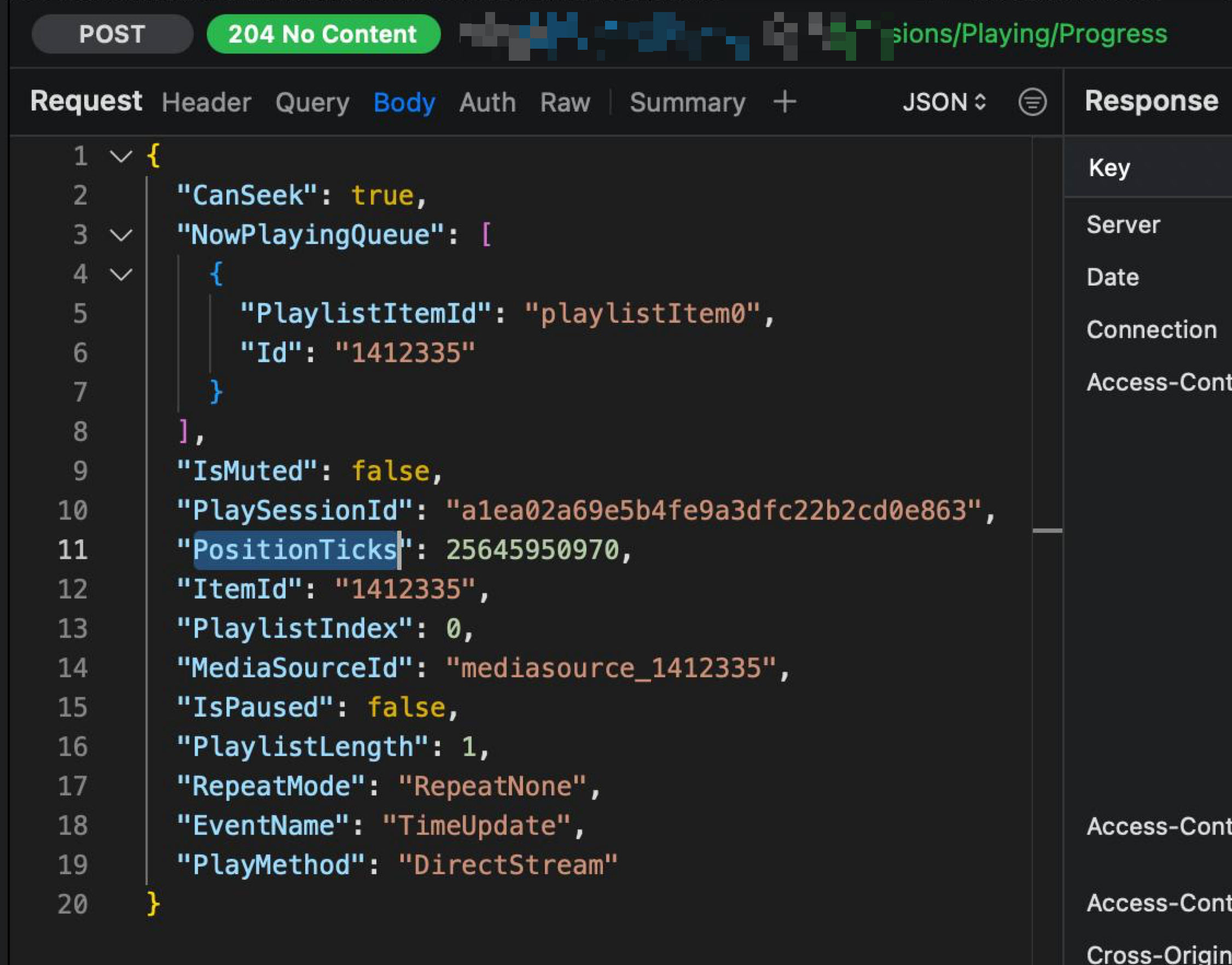Switch to the Query tab
The image size is (1232, 965).
click(x=312, y=103)
